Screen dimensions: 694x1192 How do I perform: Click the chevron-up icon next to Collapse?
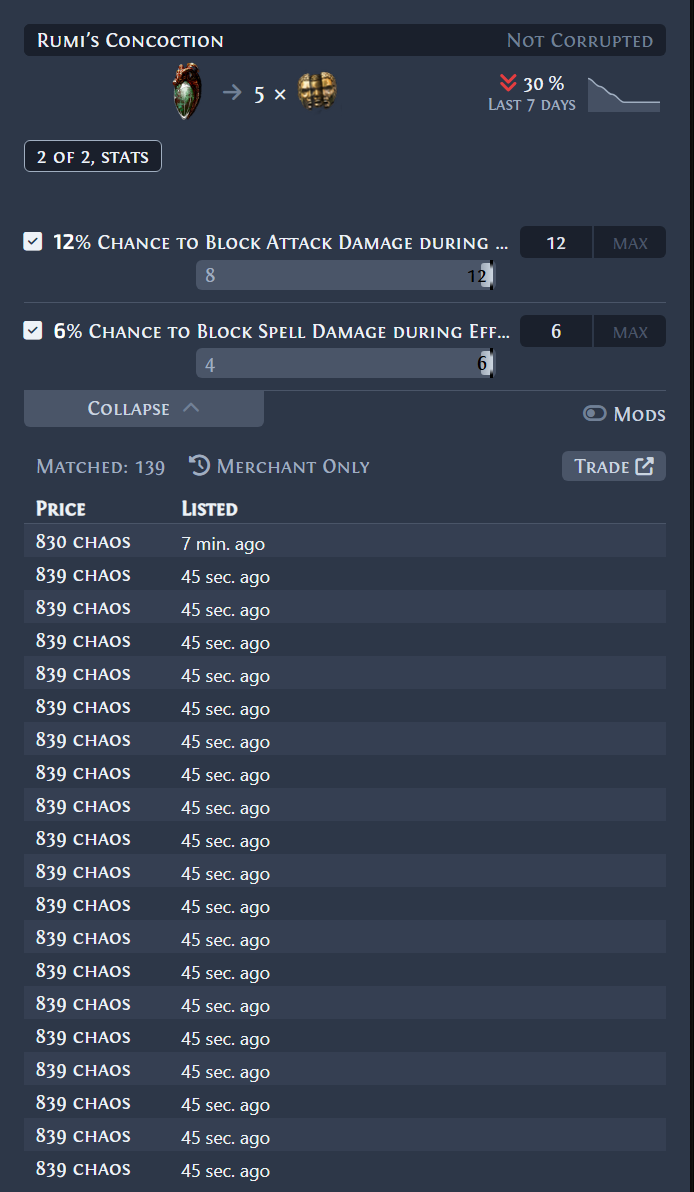point(191,407)
